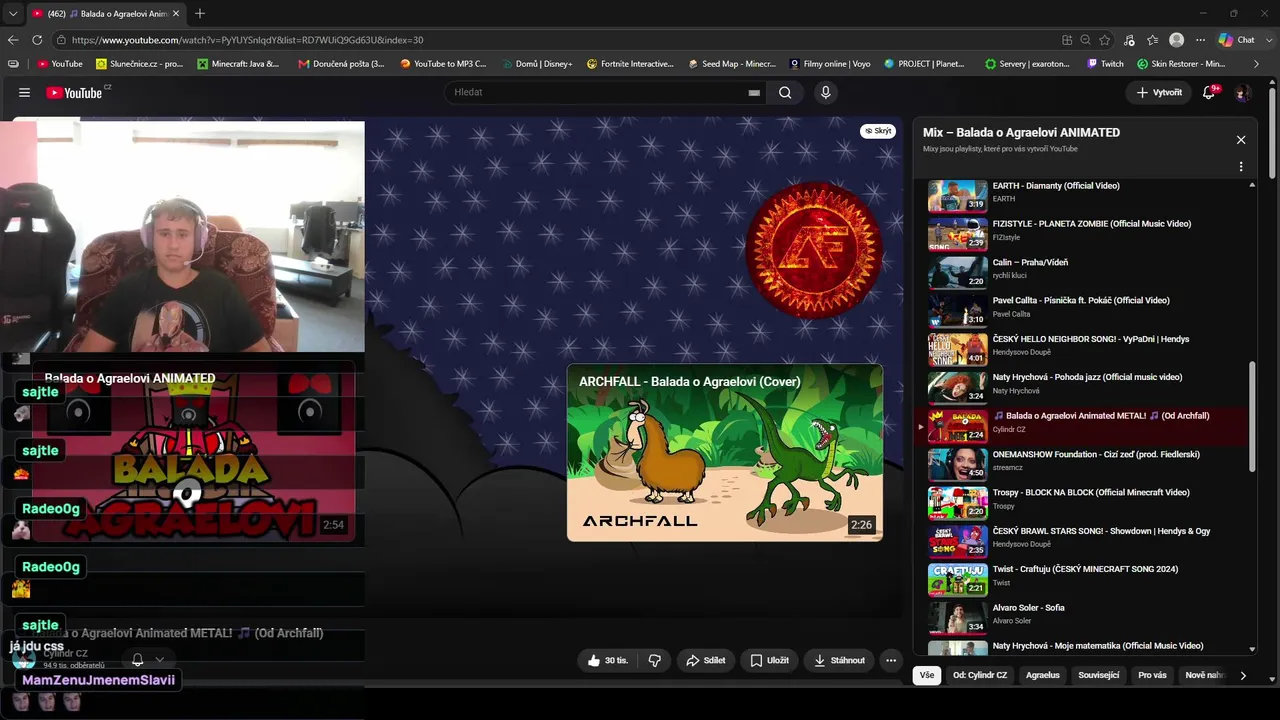Play ONEMANSHOW Foundation - Cizí zeď
Image resolution: width=1280 pixels, height=720 pixels.
tap(1084, 464)
